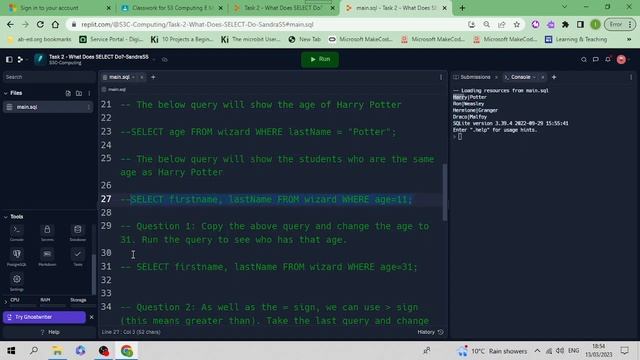This screenshot has width=640, height=360.
Task: Create a new folder in Files panel
Action: [x=79, y=93]
